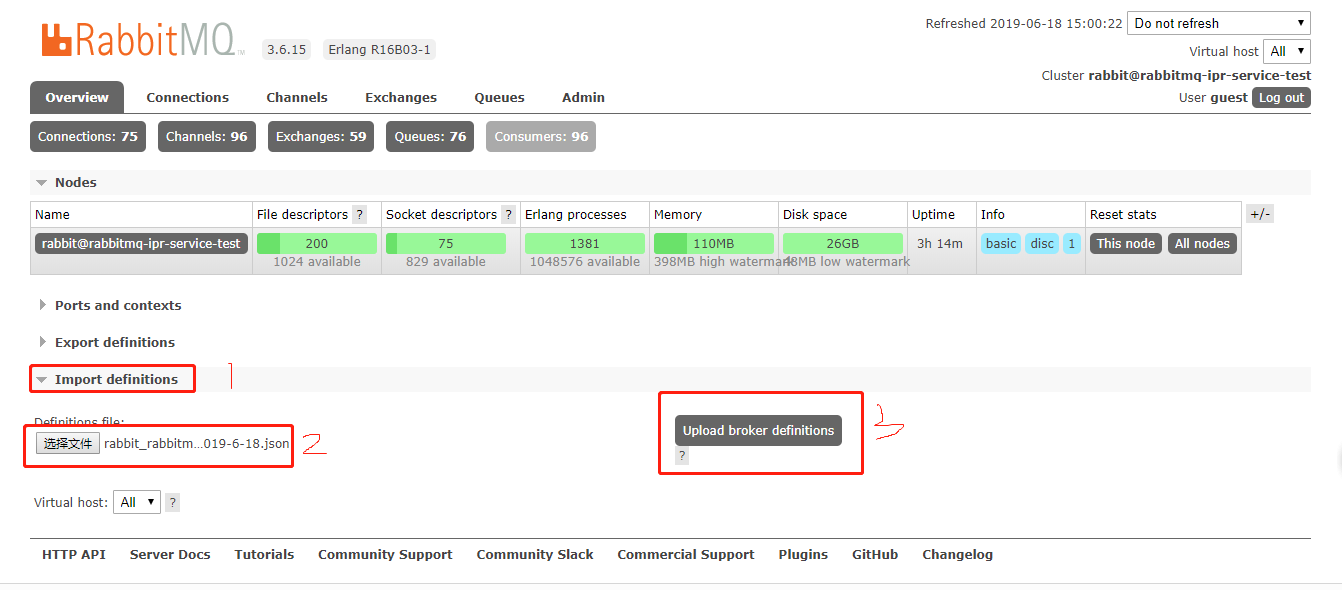Click Memory 110MB usage bar
The width and height of the screenshot is (1342, 590).
pos(714,243)
